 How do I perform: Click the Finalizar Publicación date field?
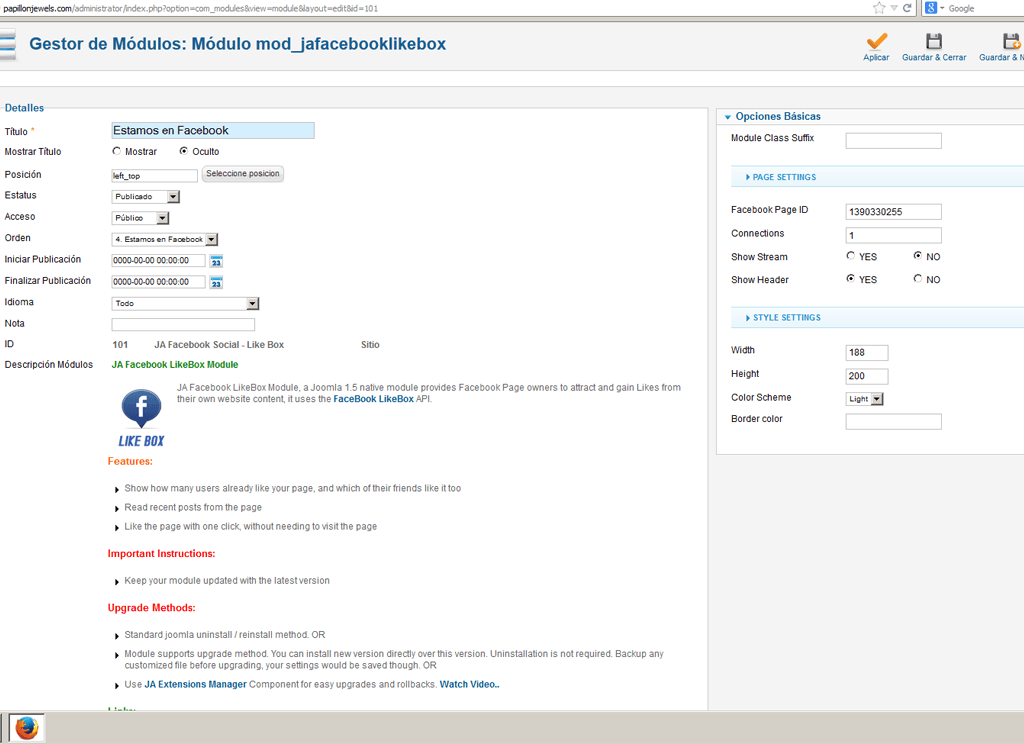point(159,282)
